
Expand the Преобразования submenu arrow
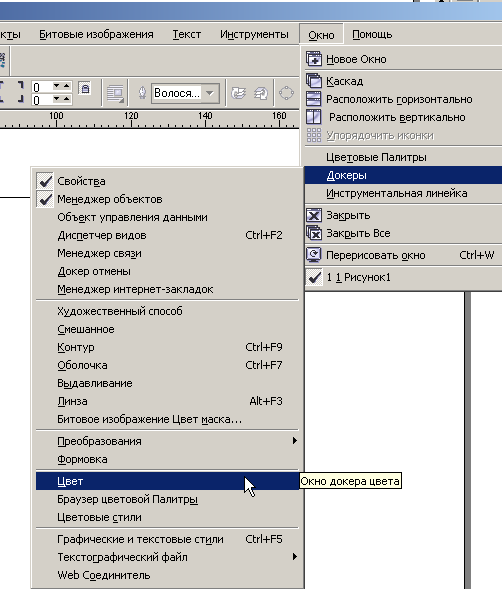(295, 441)
